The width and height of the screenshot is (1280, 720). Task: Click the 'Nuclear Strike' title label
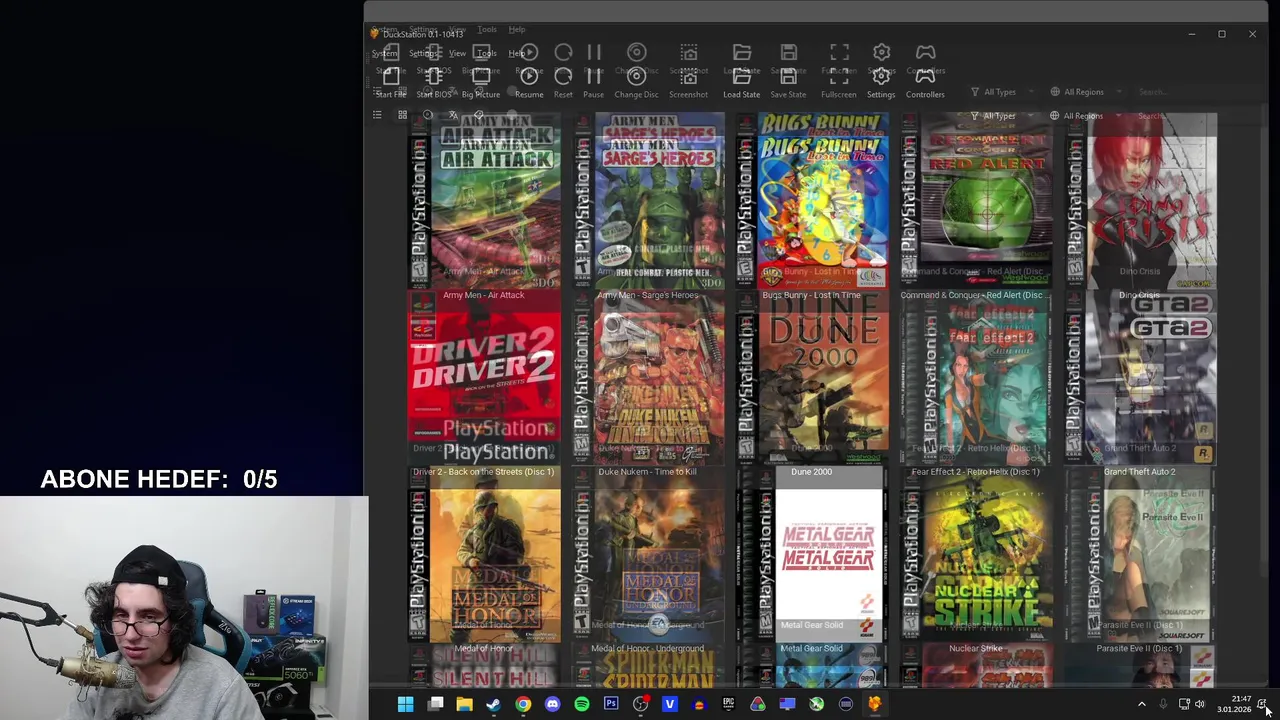(975, 649)
